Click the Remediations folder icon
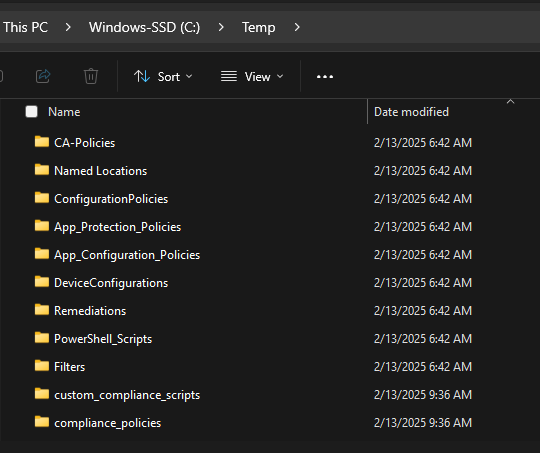 tap(42, 310)
